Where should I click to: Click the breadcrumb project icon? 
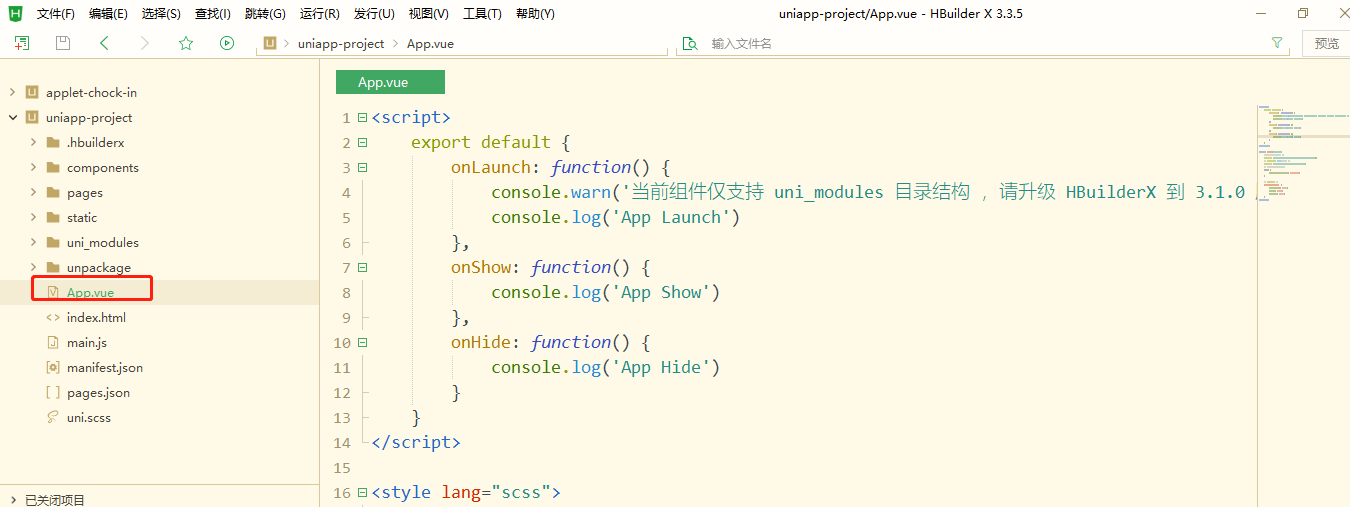(x=270, y=43)
